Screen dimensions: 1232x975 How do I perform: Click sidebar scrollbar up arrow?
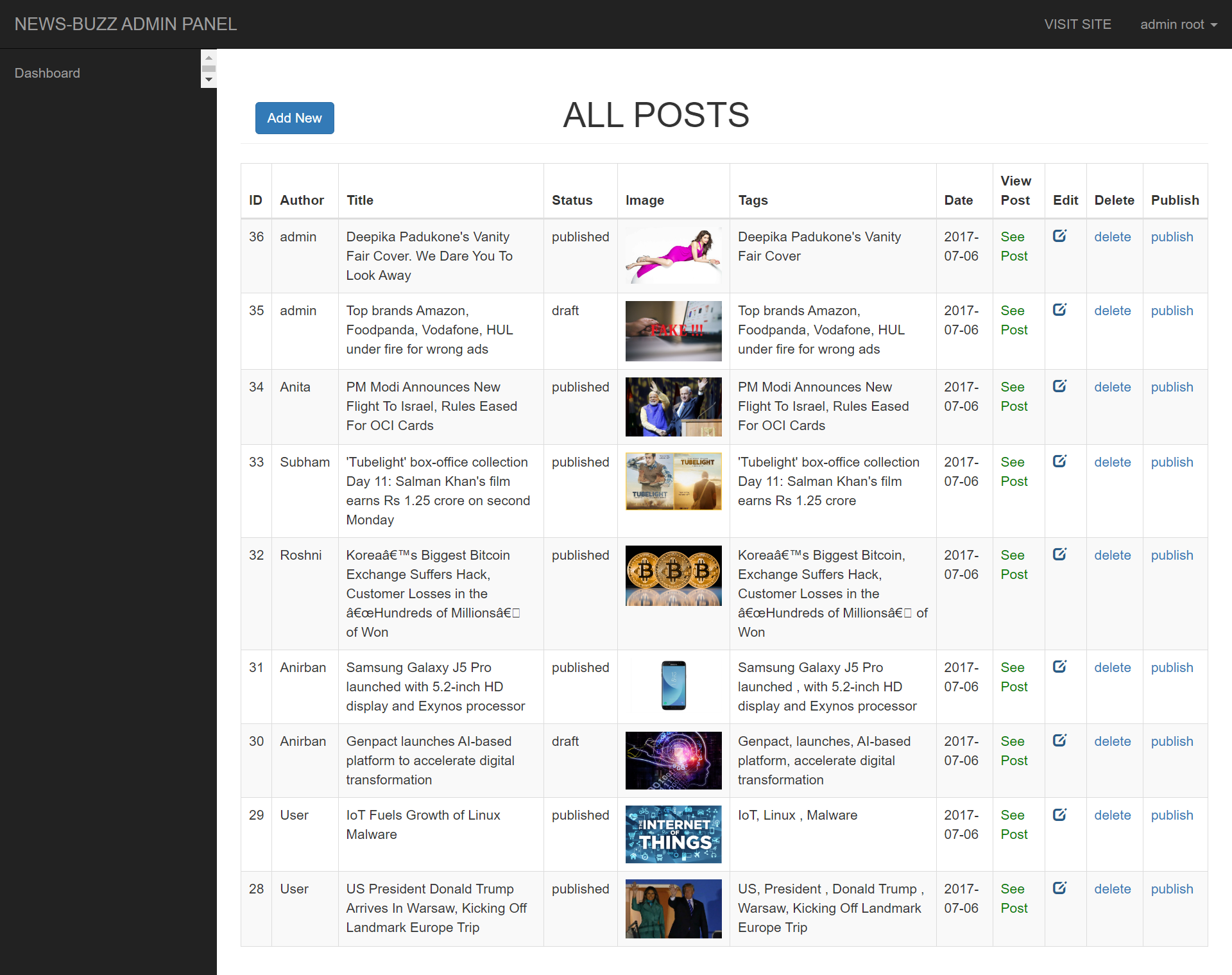tap(209, 58)
